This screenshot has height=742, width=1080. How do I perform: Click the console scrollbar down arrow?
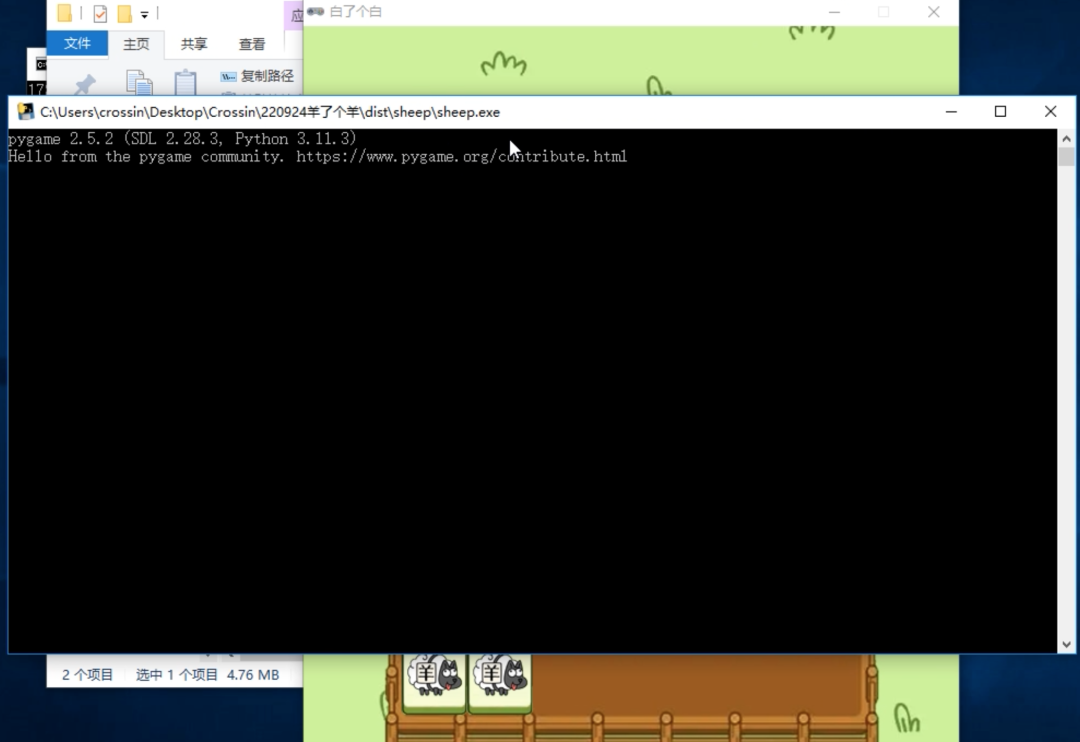[1066, 645]
